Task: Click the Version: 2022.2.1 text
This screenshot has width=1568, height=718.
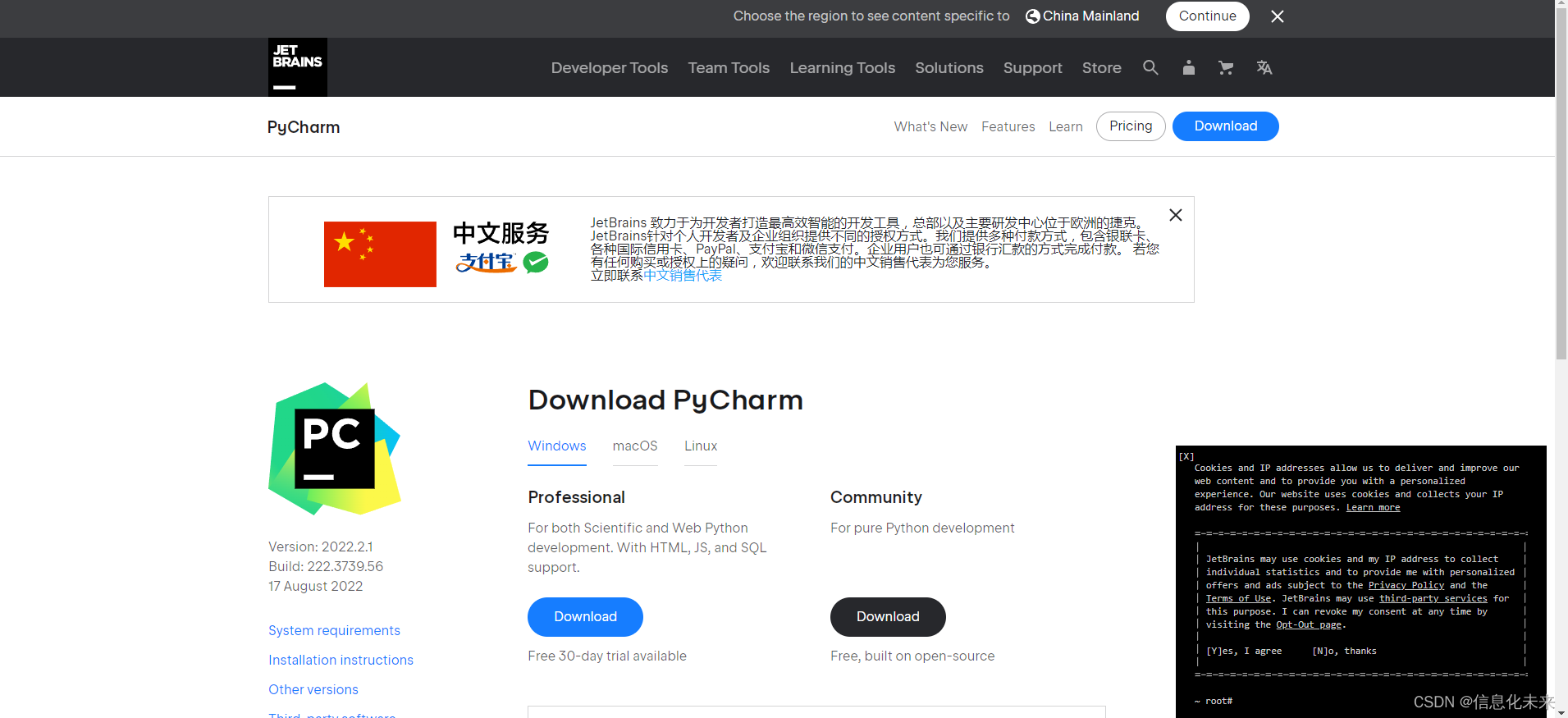Action: click(x=321, y=547)
